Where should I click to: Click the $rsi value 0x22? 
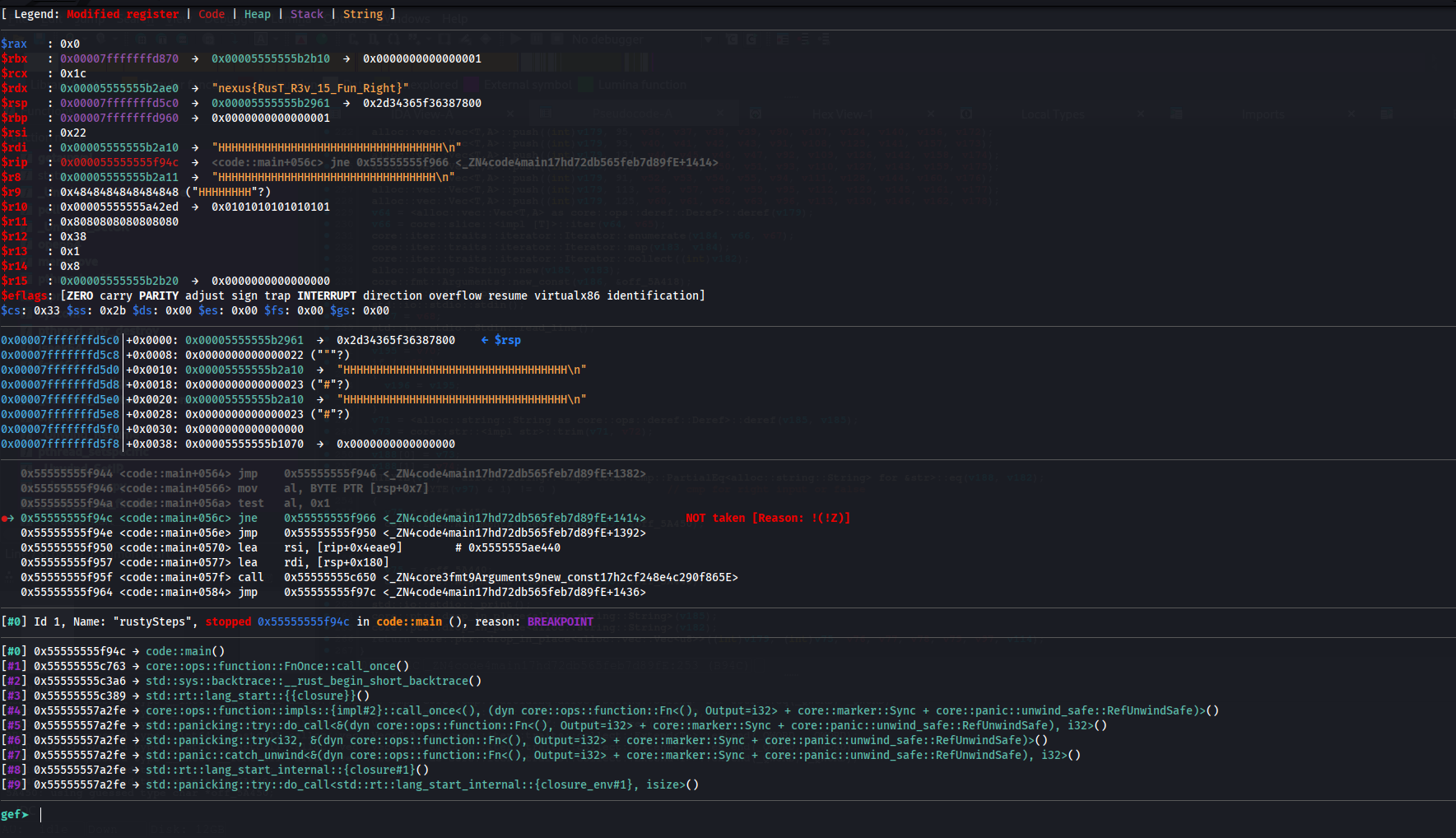(73, 133)
